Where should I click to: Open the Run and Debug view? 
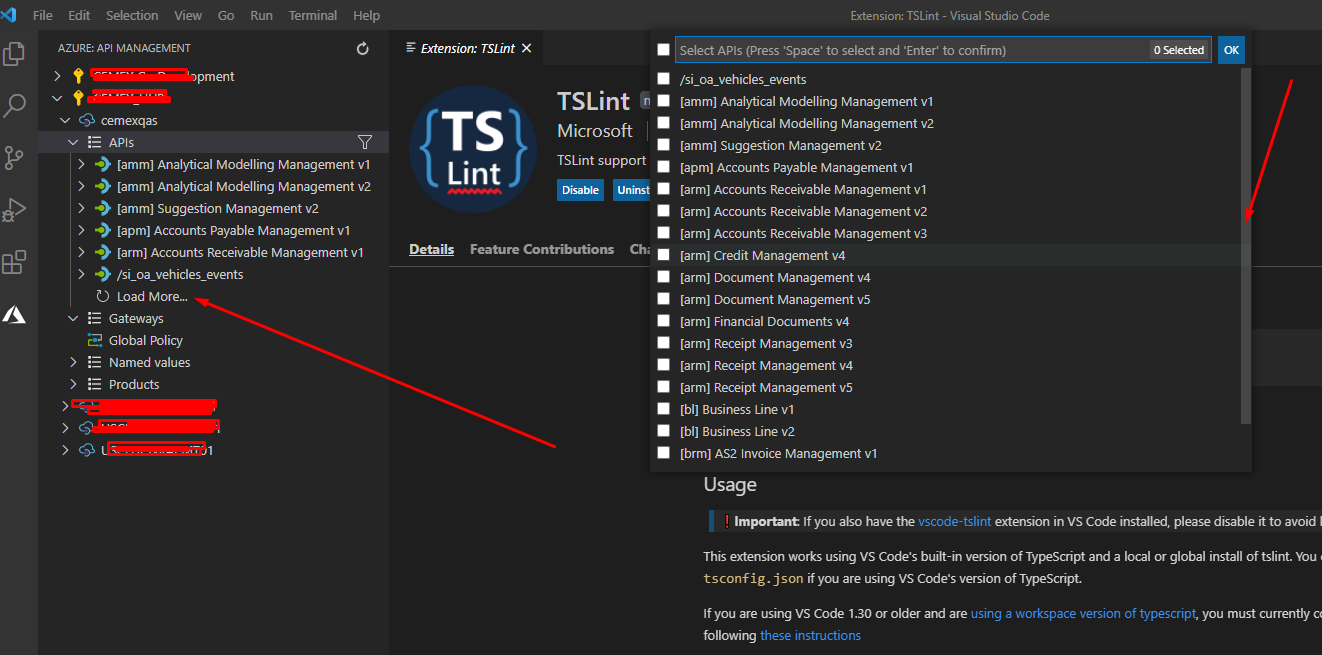click(x=15, y=209)
